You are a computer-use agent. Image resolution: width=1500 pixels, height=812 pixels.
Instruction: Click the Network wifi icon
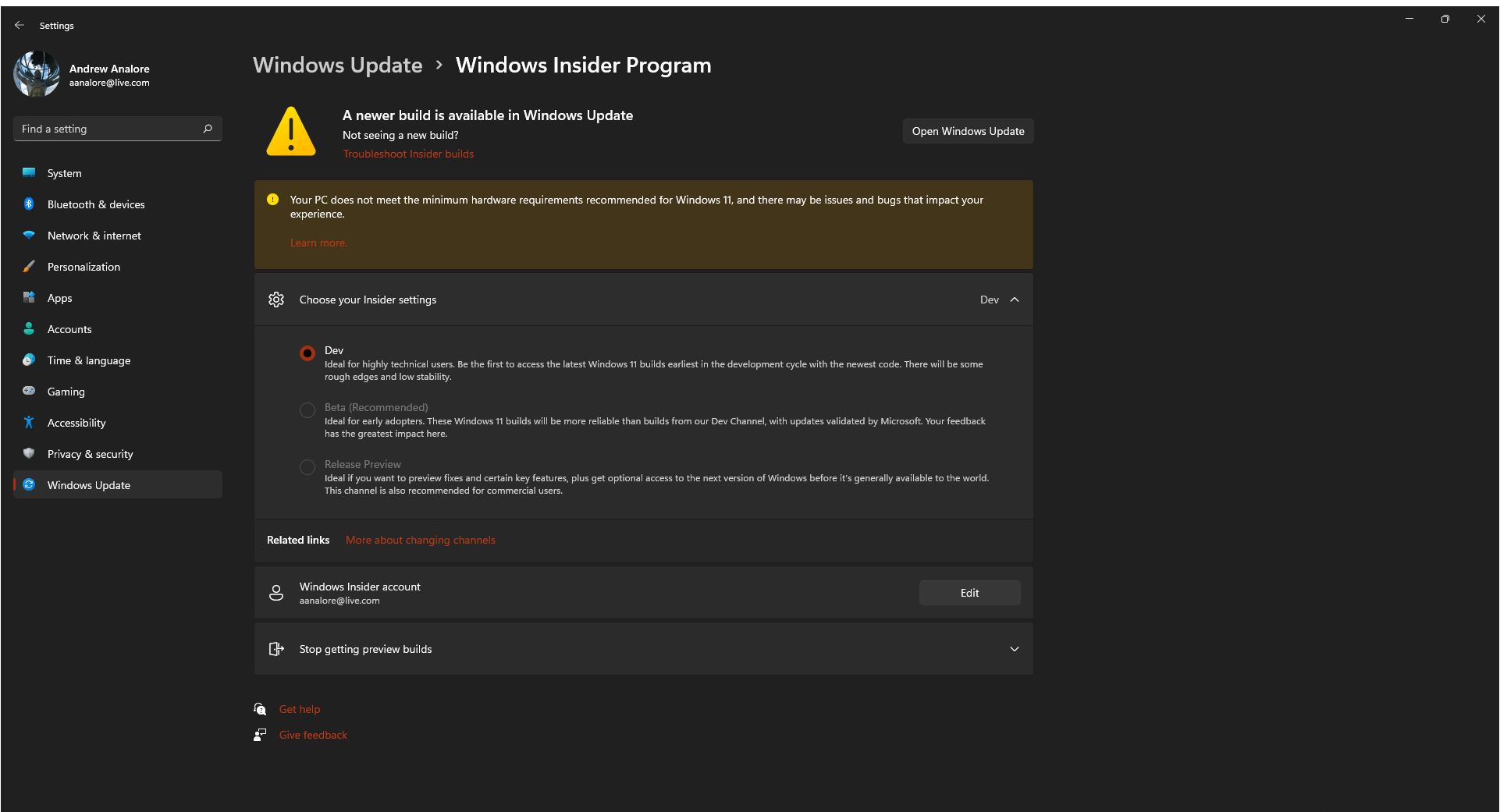[x=29, y=235]
